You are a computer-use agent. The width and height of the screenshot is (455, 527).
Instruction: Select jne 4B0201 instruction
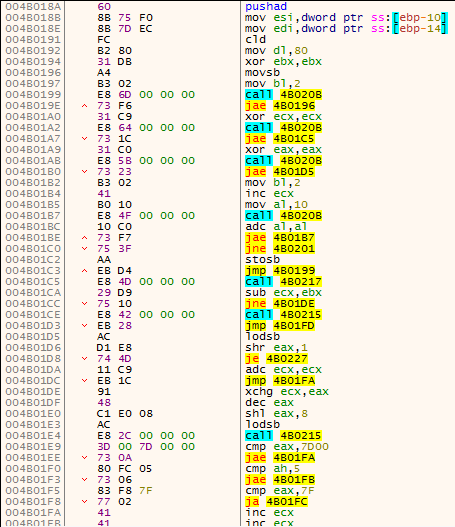click(x=280, y=248)
